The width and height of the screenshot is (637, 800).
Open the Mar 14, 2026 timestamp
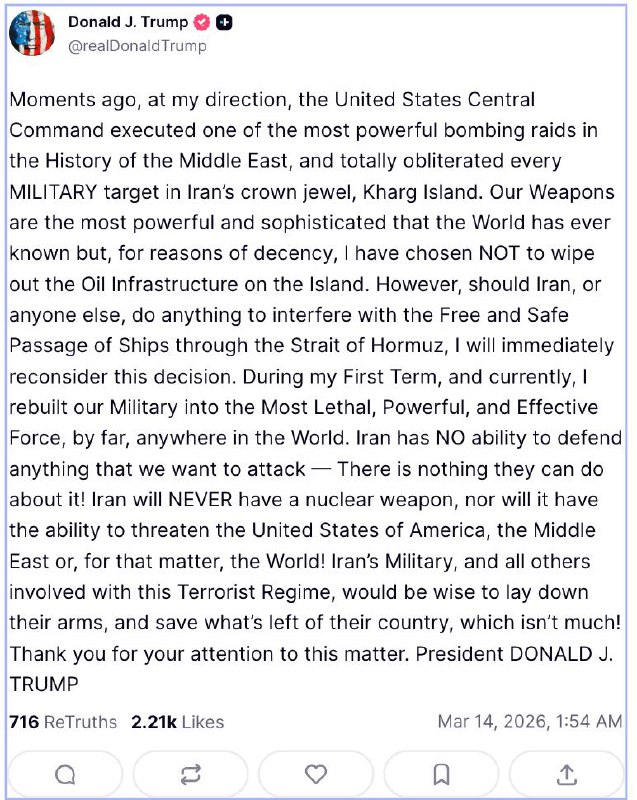pos(531,721)
